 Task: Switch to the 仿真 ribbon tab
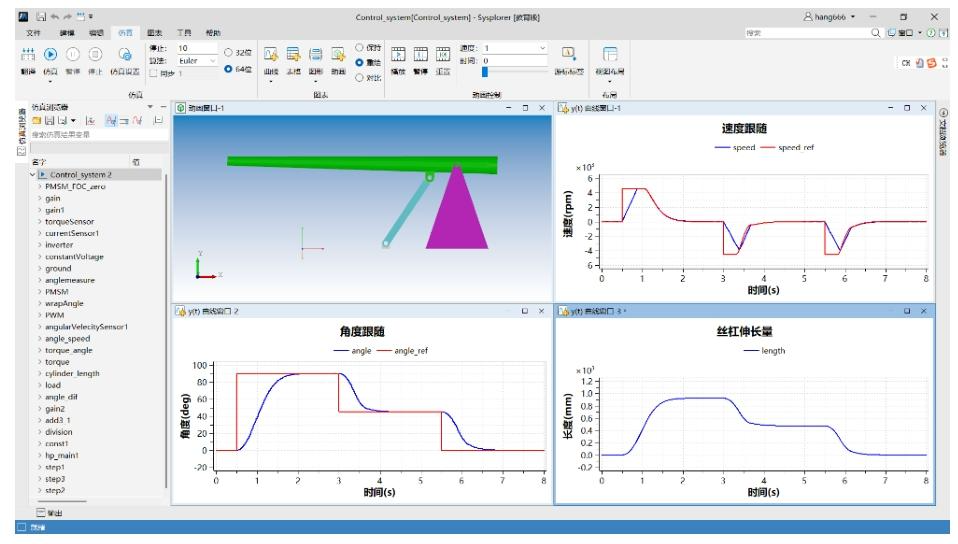125,33
